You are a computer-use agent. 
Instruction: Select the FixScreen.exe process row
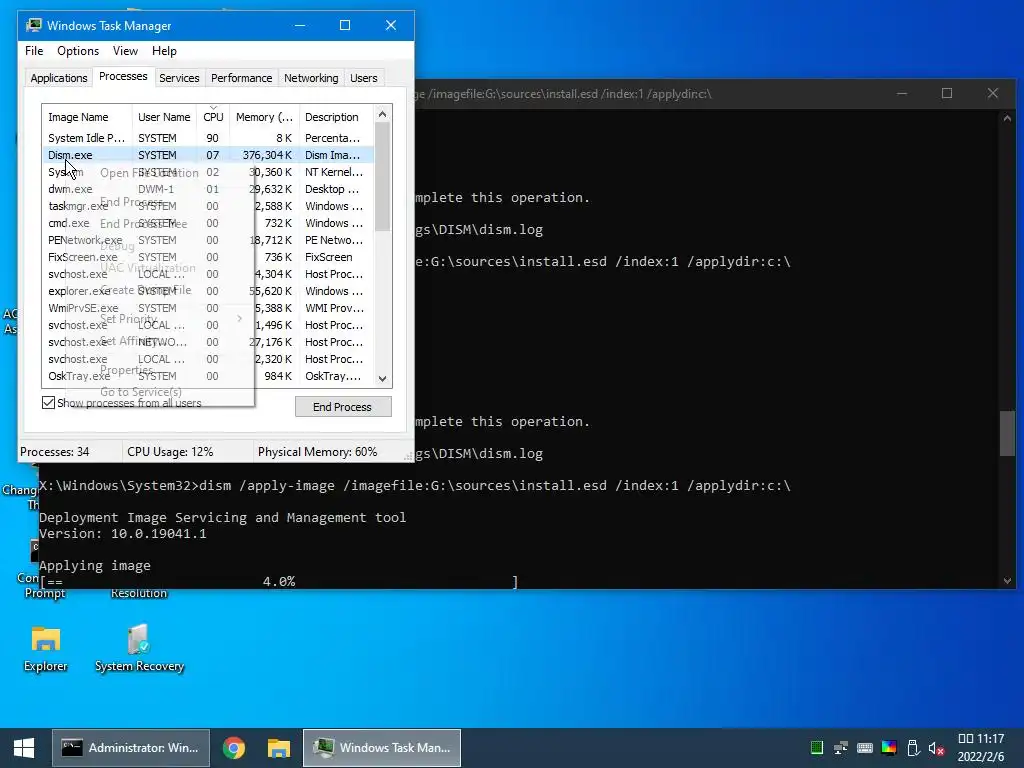coord(208,257)
